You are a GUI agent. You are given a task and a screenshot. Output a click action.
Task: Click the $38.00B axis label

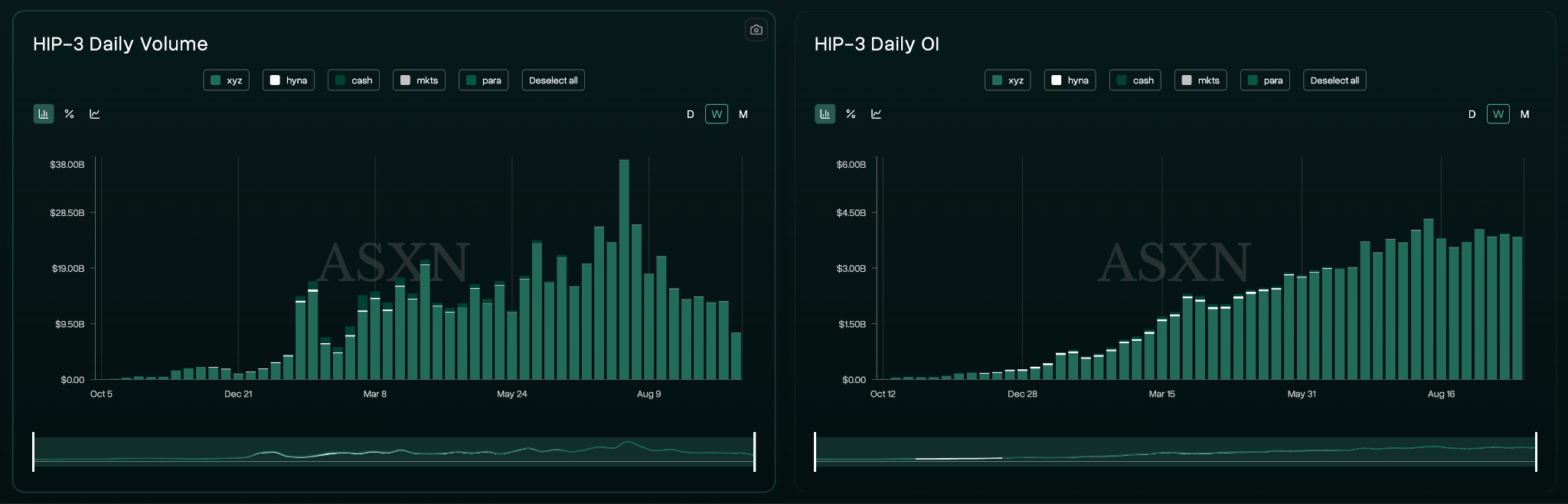[67, 165]
